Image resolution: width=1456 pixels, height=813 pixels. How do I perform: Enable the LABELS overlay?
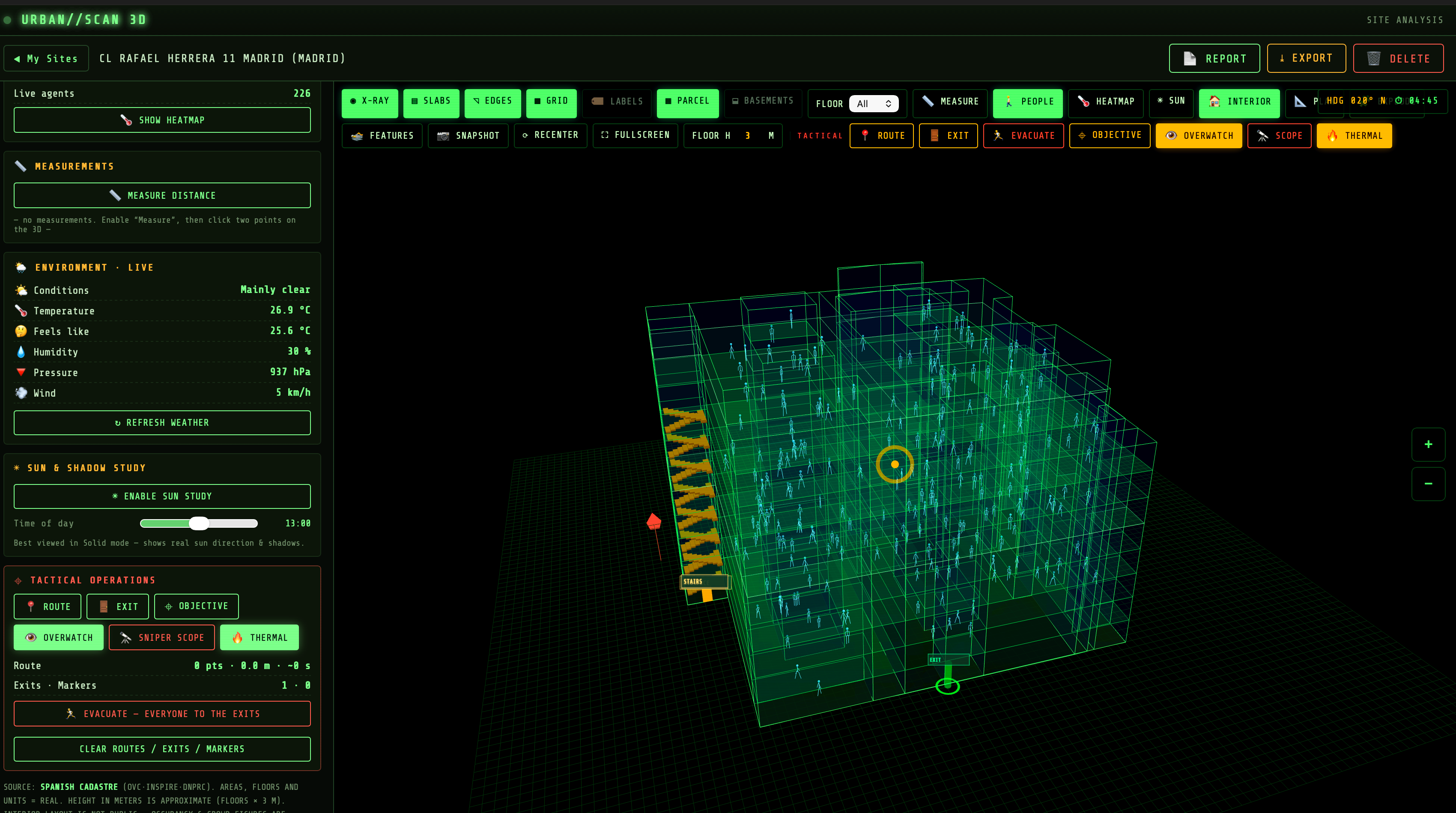(617, 104)
